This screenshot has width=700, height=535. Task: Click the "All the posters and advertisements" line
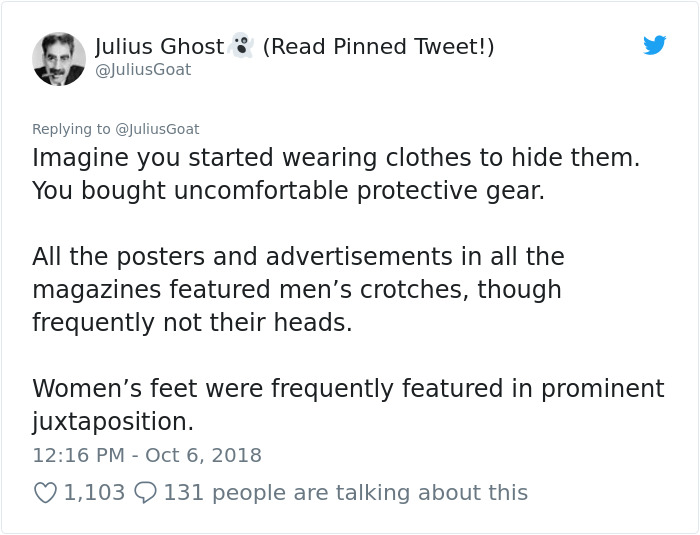tap(298, 257)
